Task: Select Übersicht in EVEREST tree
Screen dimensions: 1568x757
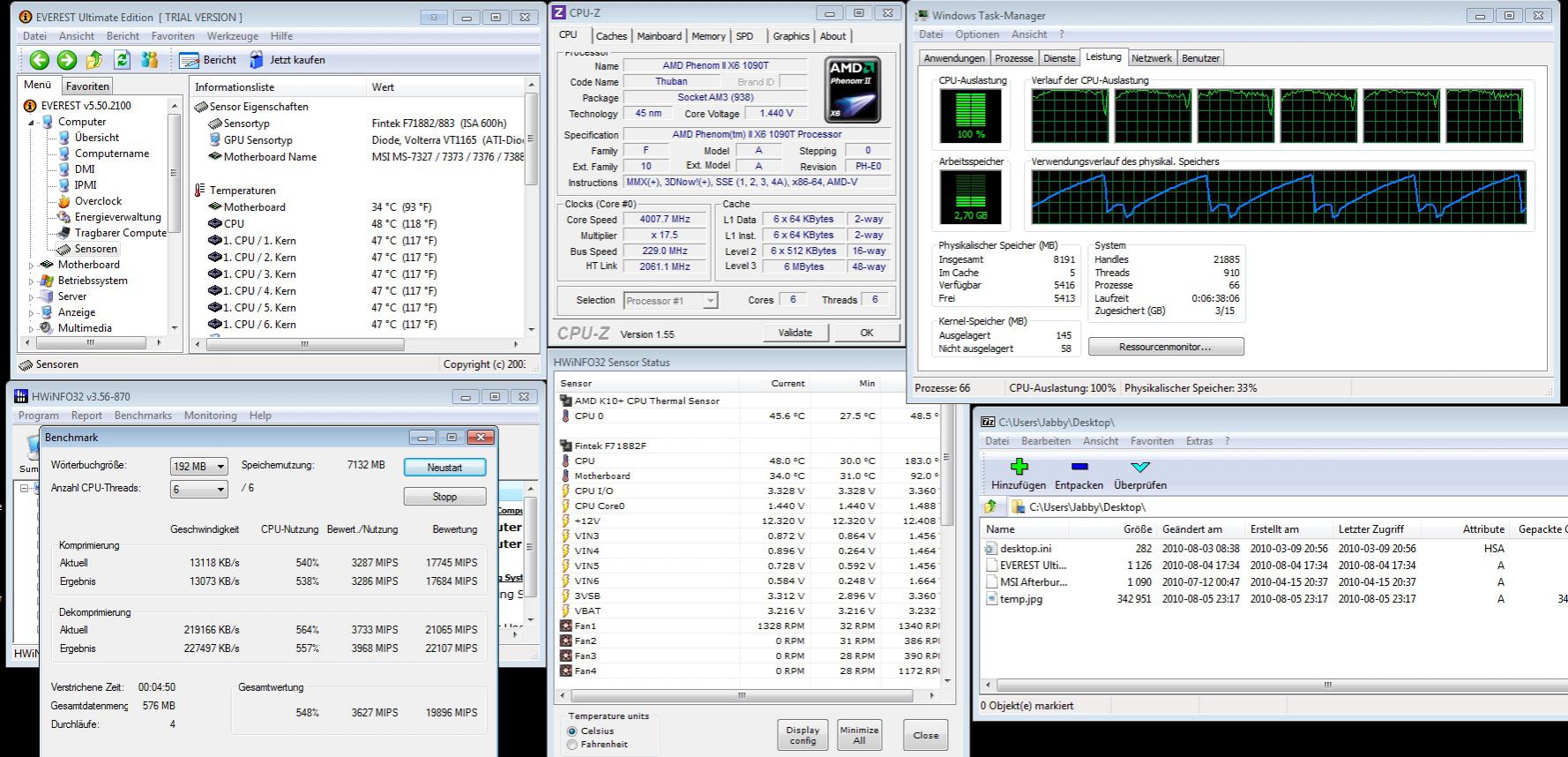Action: coord(97,138)
